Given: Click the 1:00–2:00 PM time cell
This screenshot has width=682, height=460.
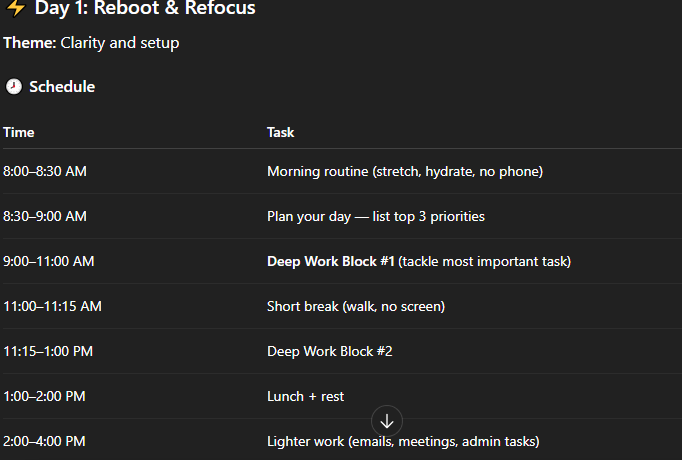Looking at the screenshot, I should pyautogui.click(x=44, y=396).
